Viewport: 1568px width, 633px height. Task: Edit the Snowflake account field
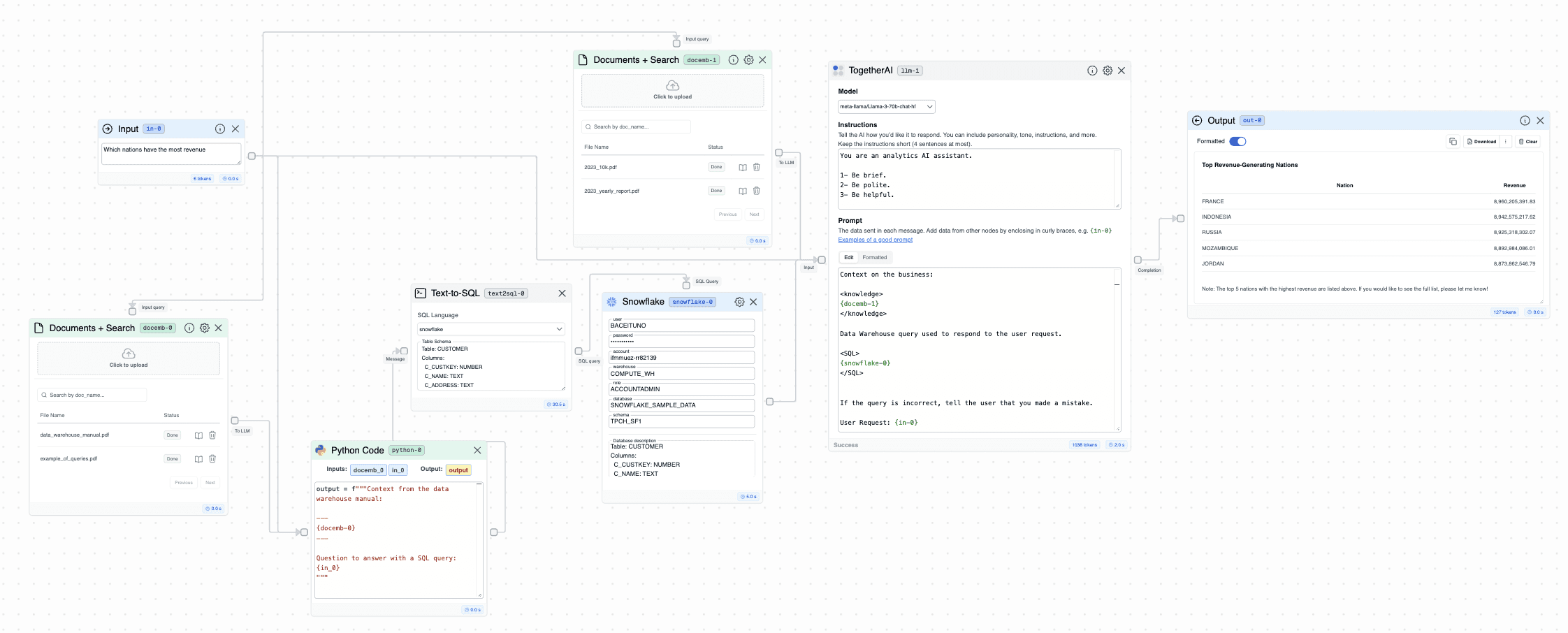coord(681,358)
